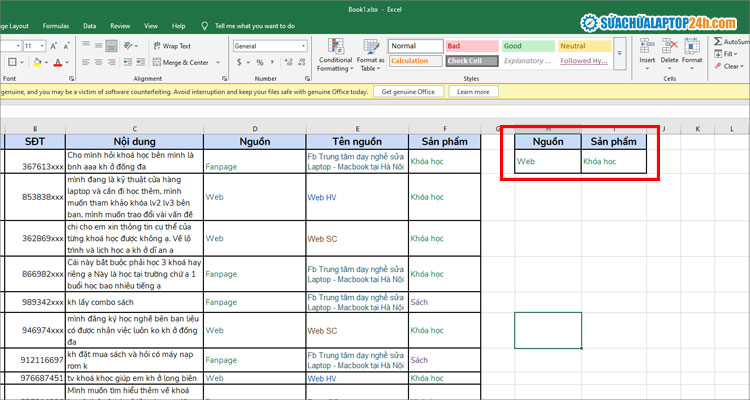750x400 pixels.
Task: Click the Wrap Text icon
Action: pos(156,46)
